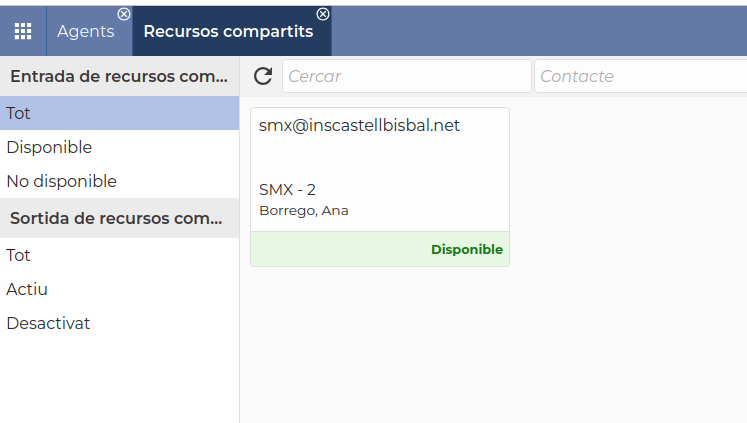747x423 pixels.
Task: Filter incoming resources by Disponible
Action: tap(49, 147)
